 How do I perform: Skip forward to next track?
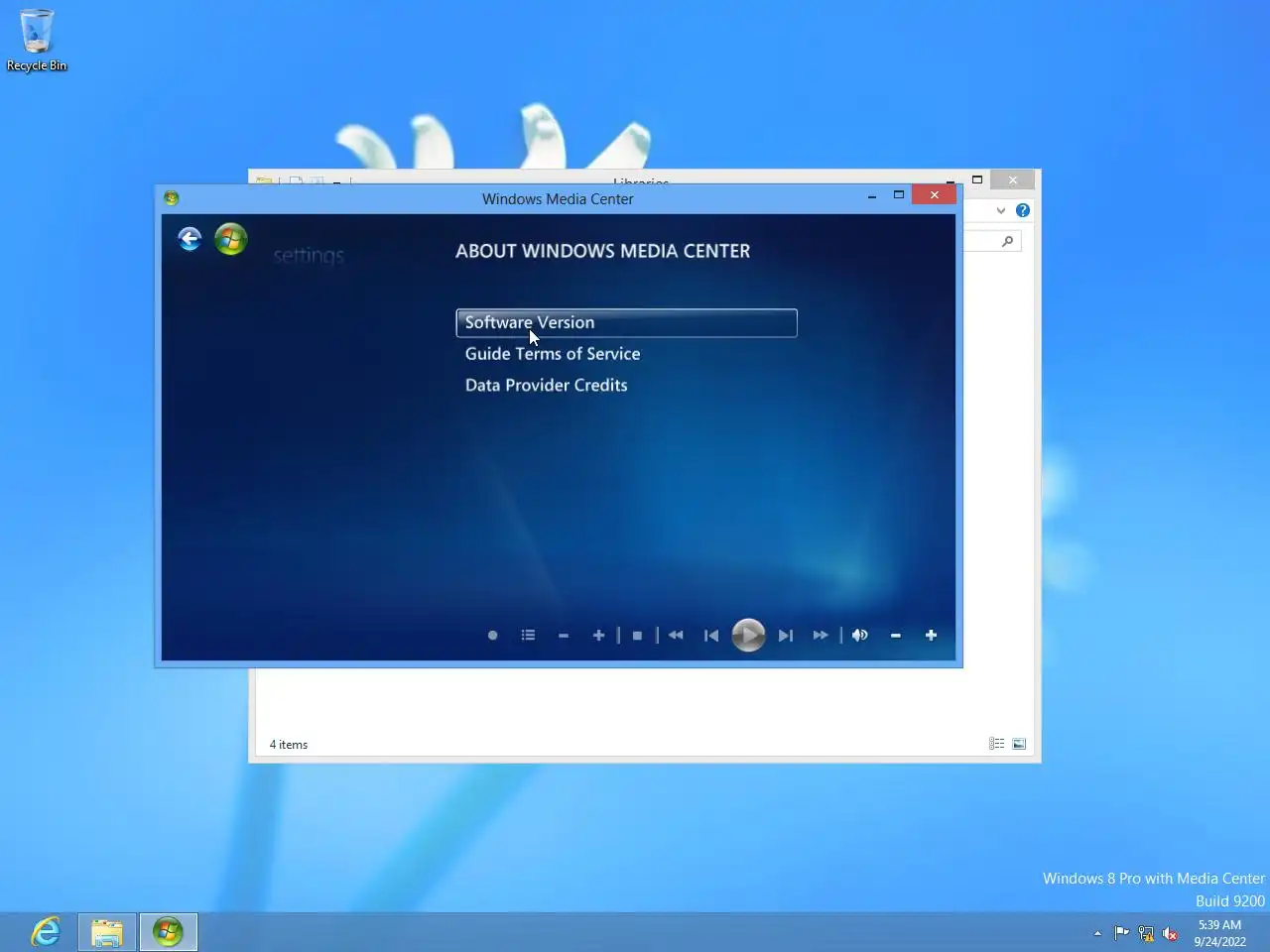pos(786,635)
